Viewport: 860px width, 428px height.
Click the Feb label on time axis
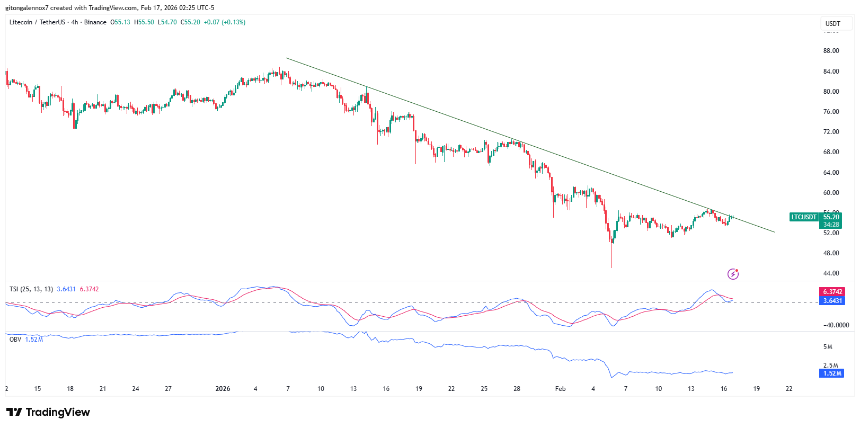[560, 387]
